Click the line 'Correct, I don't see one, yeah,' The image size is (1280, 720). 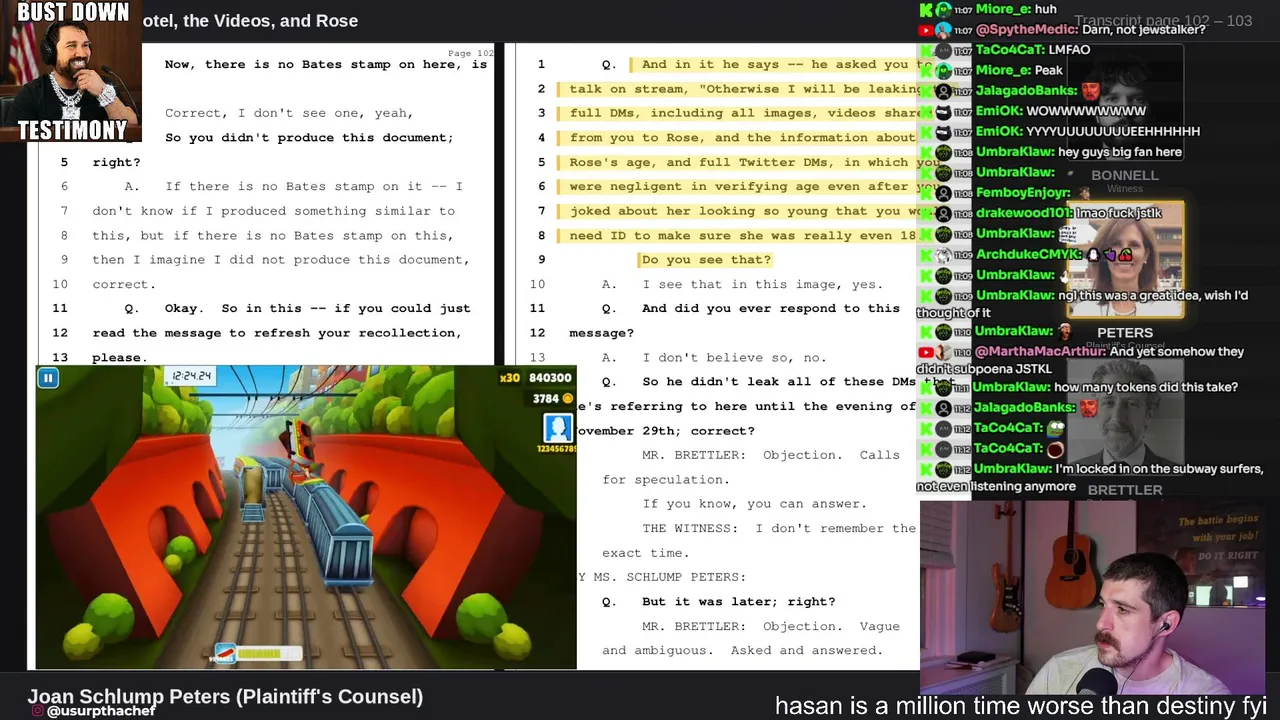pos(289,114)
